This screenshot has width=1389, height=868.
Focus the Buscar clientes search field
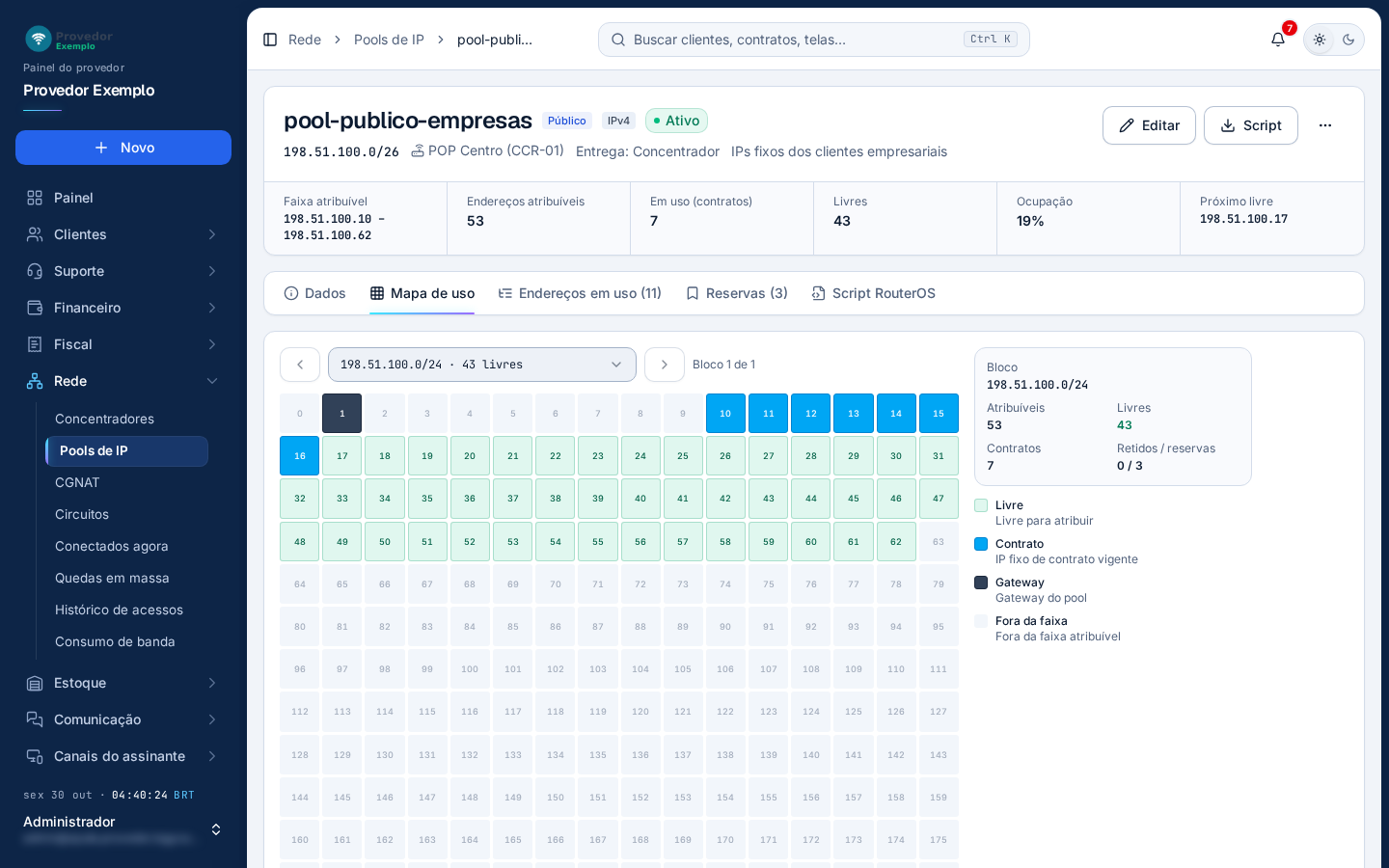[814, 40]
